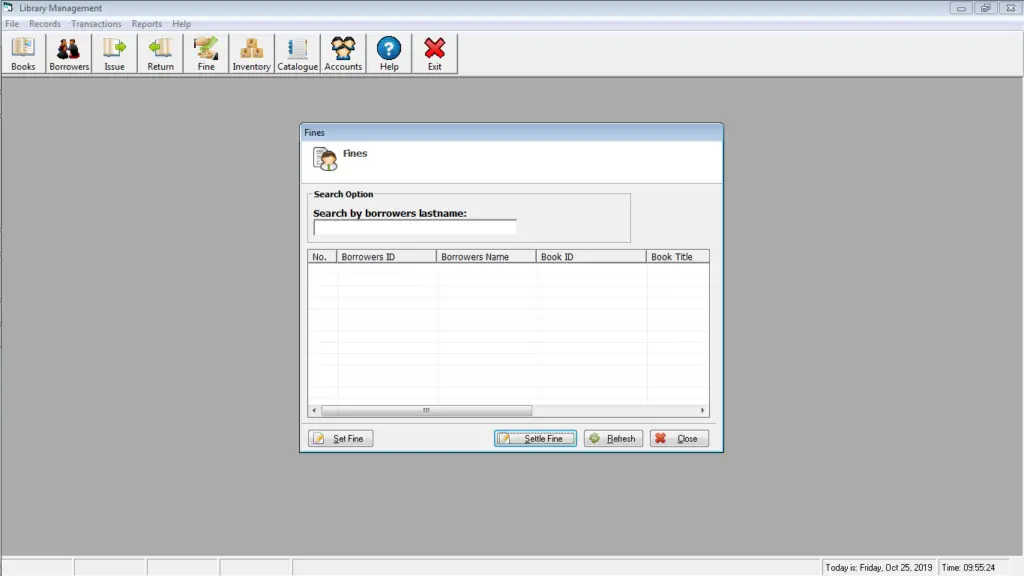Select the Fine toolbar icon
The width and height of the screenshot is (1024, 576).
pyautogui.click(x=205, y=52)
